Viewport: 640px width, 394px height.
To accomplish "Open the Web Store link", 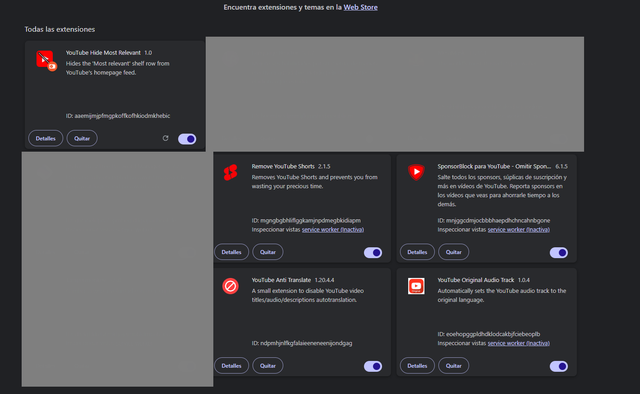I will (360, 7).
